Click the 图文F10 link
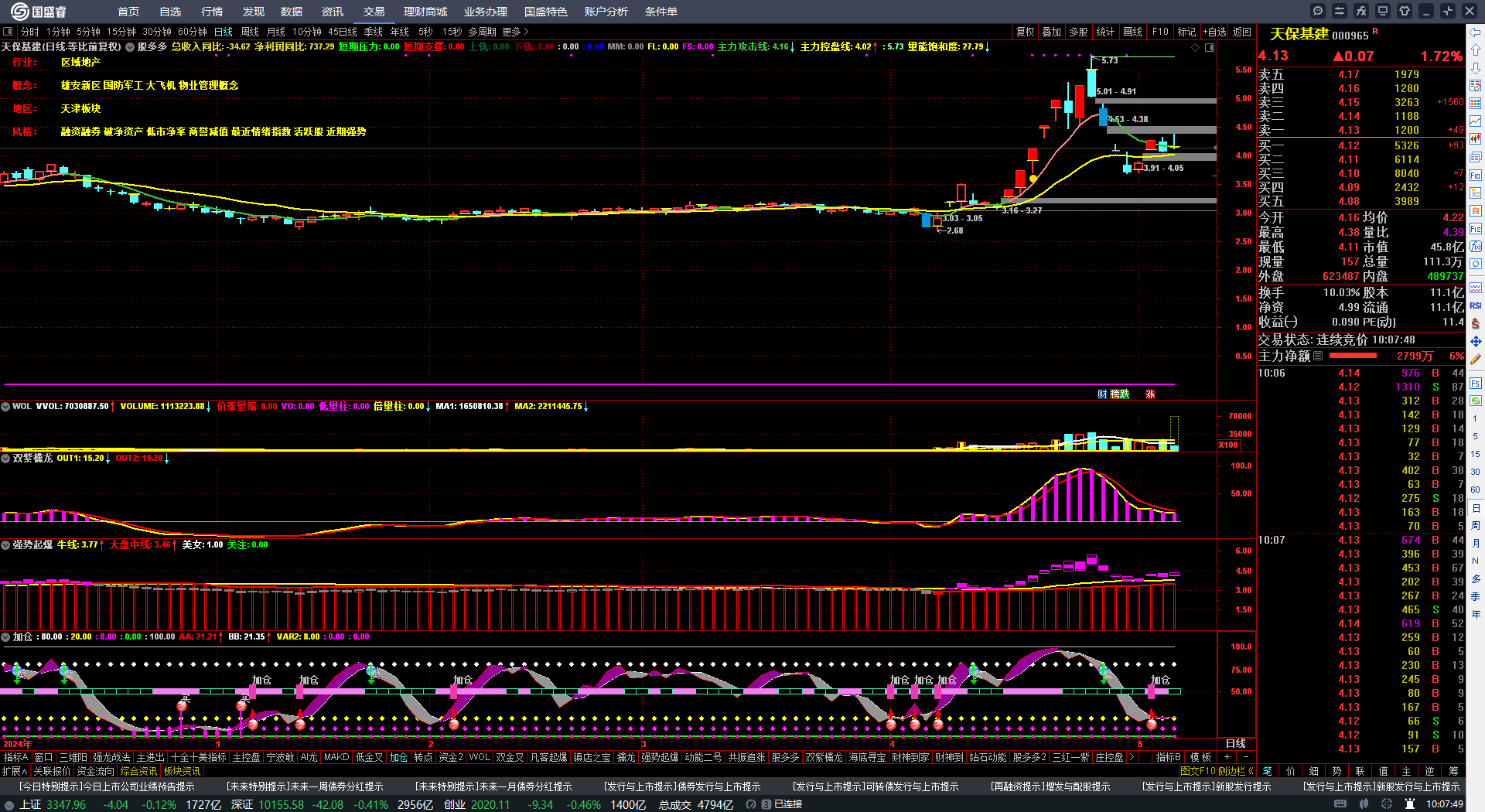This screenshot has height=812, width=1485. point(1197,771)
